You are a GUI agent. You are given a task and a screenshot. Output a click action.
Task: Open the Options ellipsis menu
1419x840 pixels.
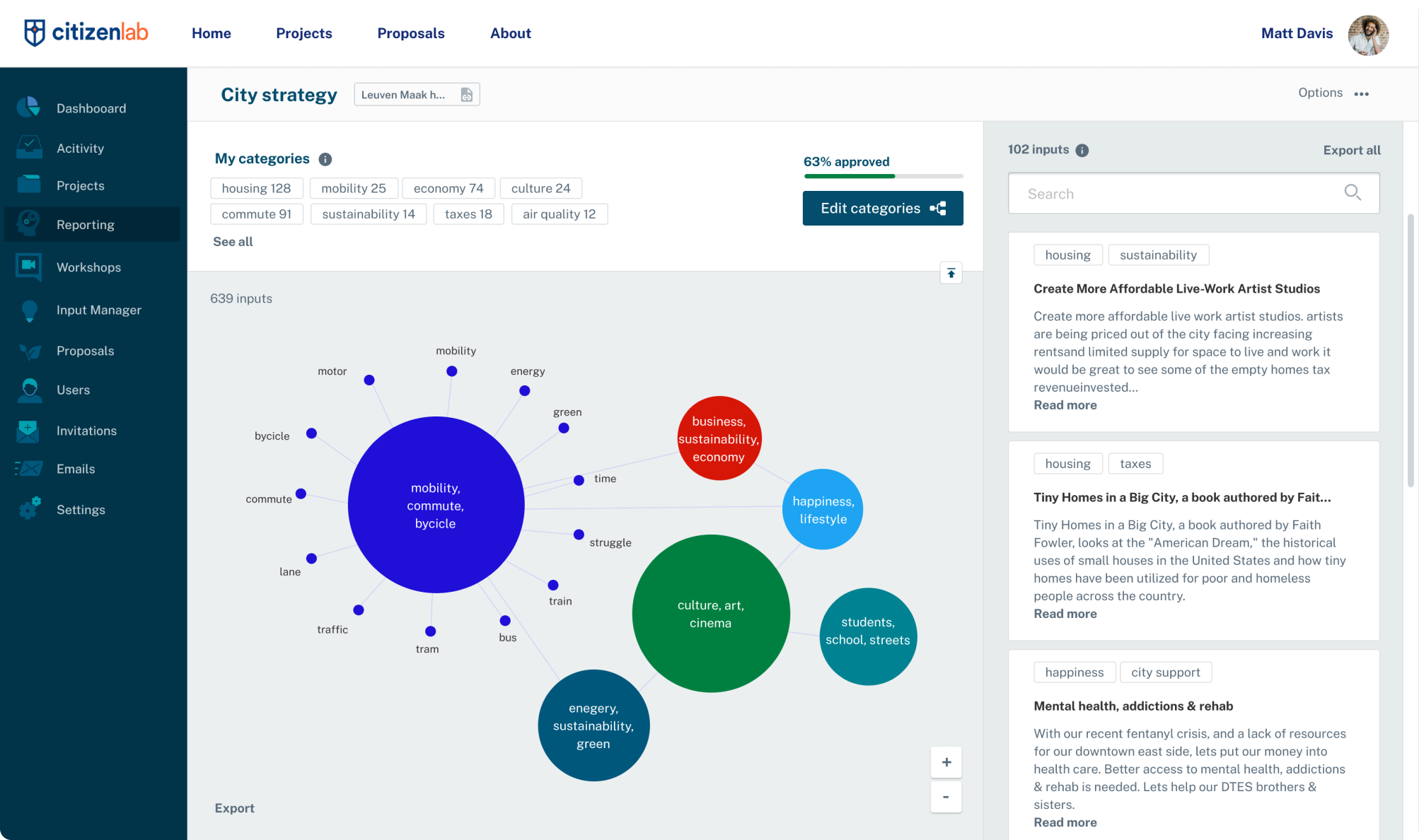pos(1362,93)
